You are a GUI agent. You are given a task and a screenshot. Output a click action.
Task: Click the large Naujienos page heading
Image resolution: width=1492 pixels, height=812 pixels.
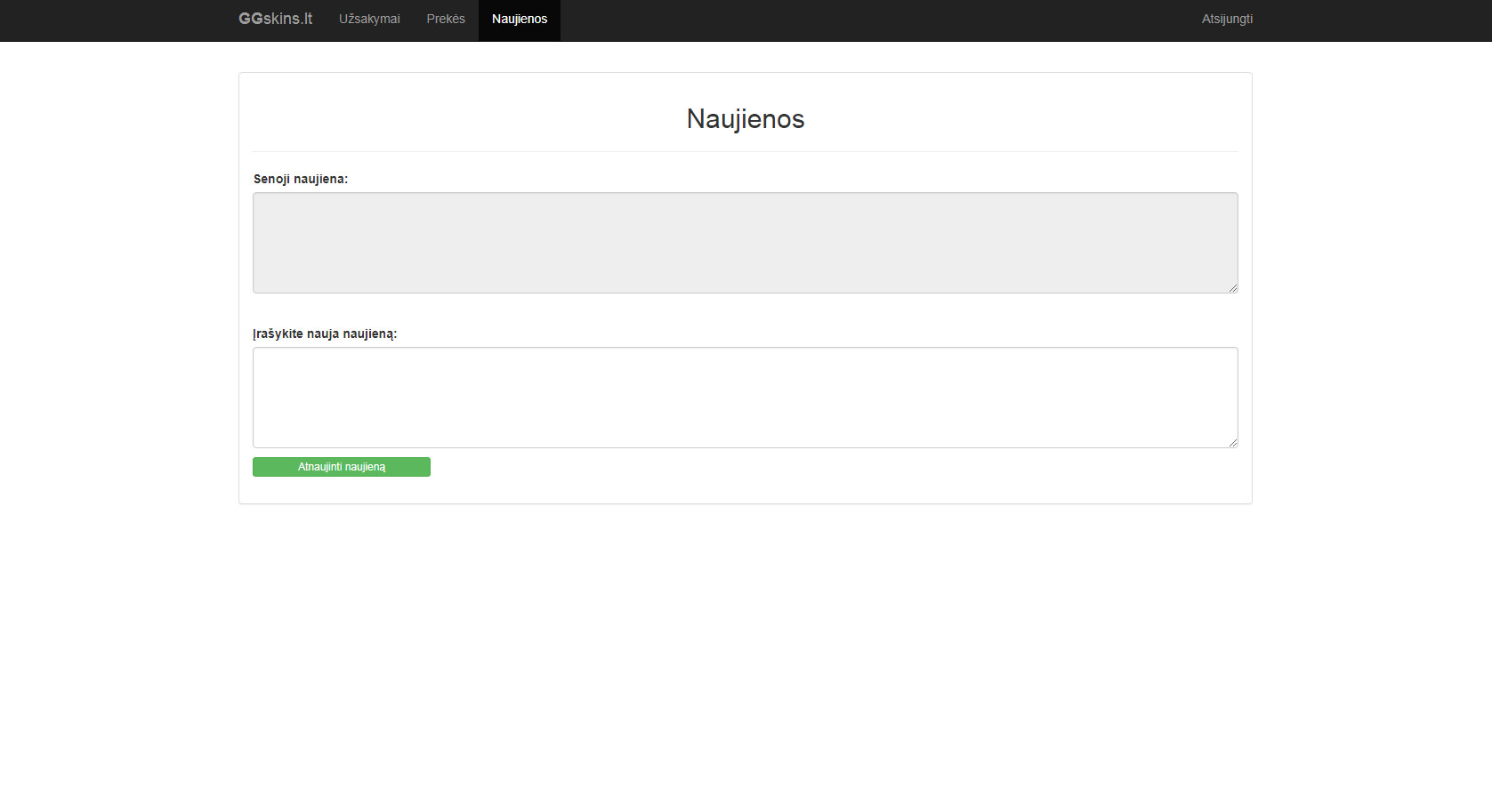[745, 118]
